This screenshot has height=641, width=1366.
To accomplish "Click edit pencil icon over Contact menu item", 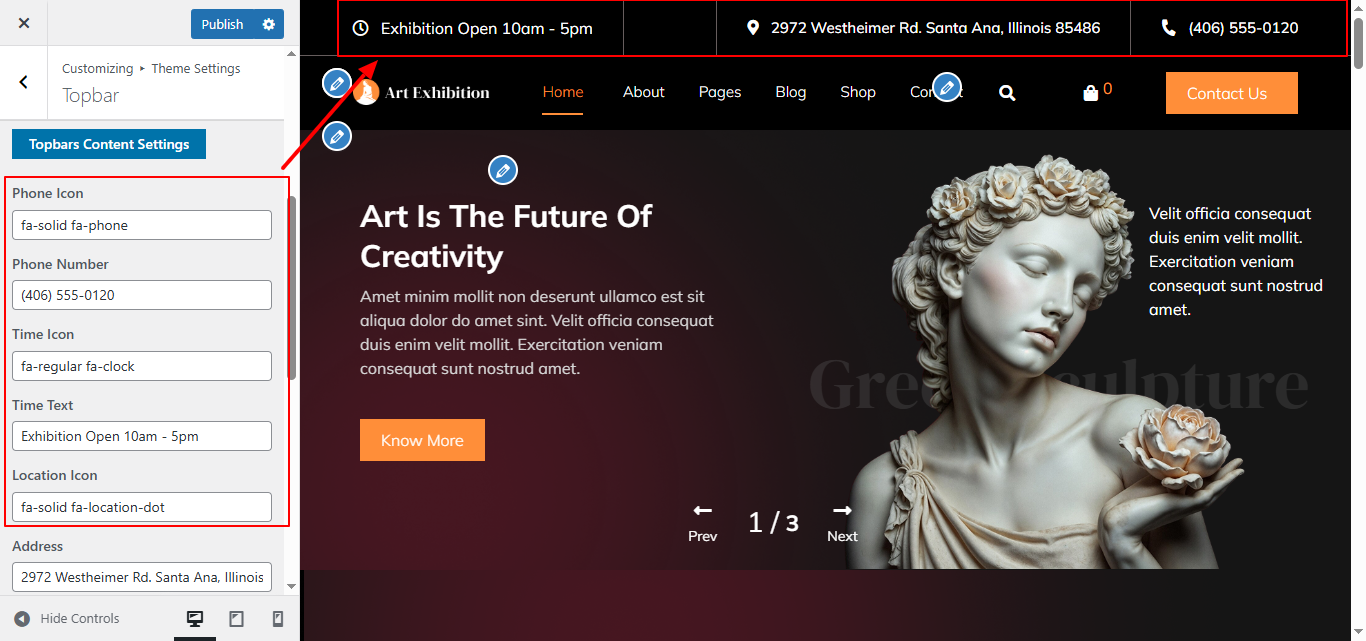I will click(947, 86).
